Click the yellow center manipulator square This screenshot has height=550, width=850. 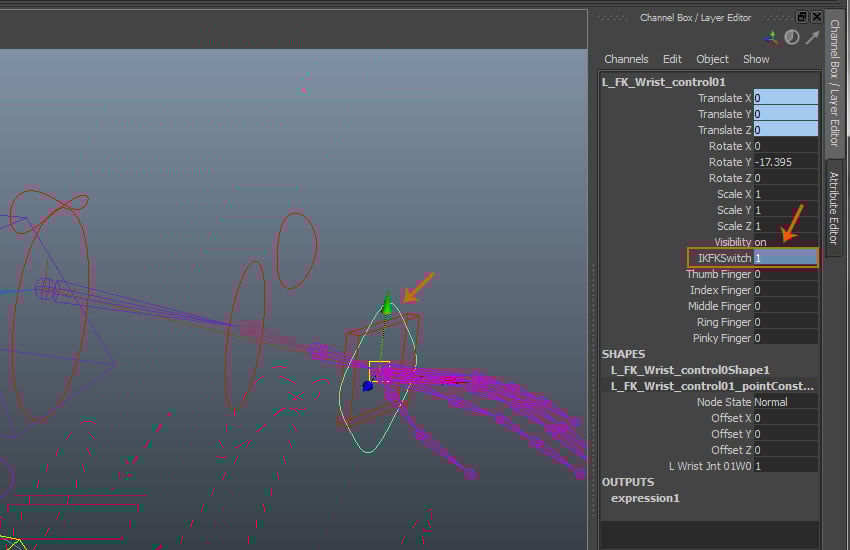point(379,371)
